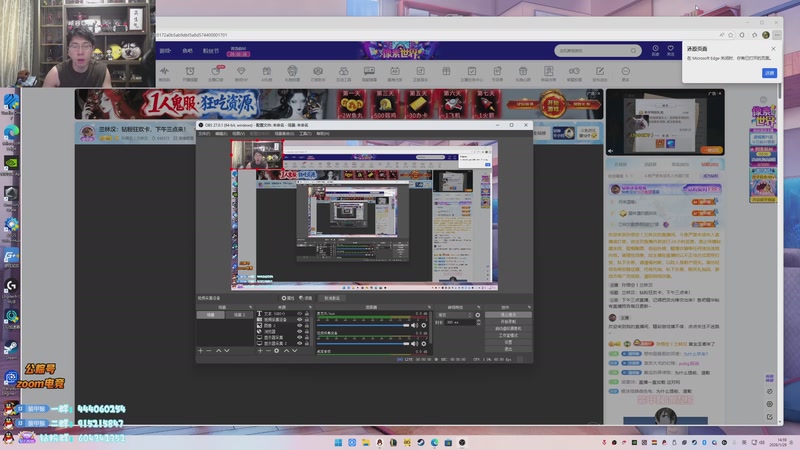Click the 停止推流 button in OBS controls
800x450 pixels.
508,315
